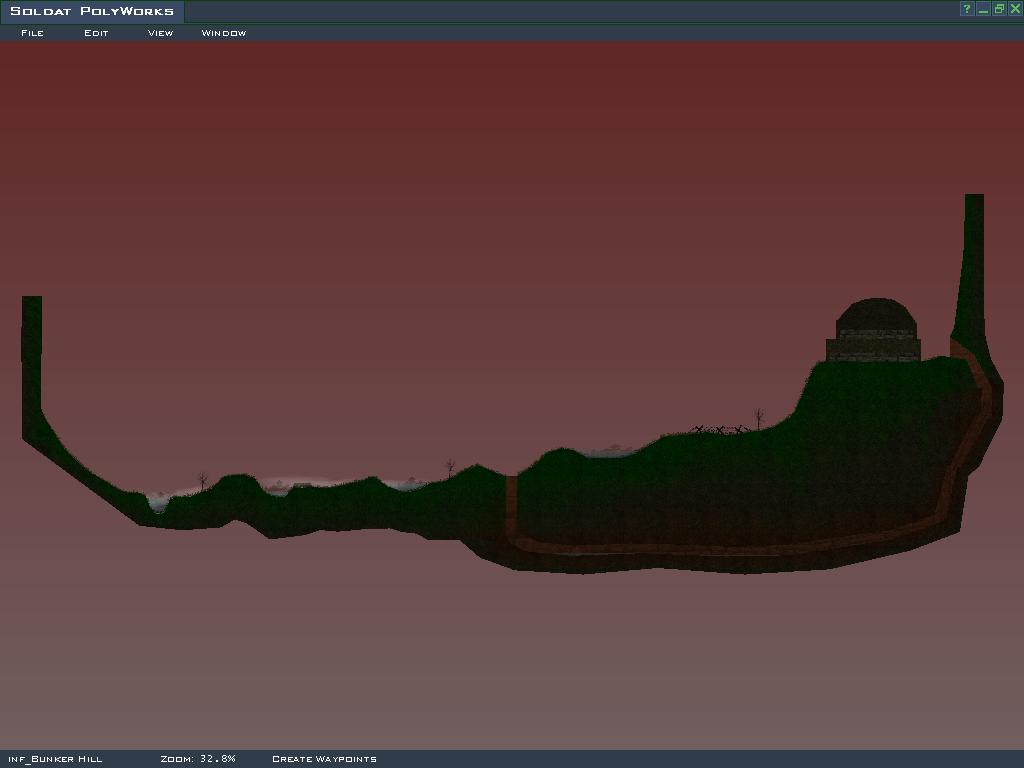Open the File menu
1024x768 pixels.
click(32, 33)
